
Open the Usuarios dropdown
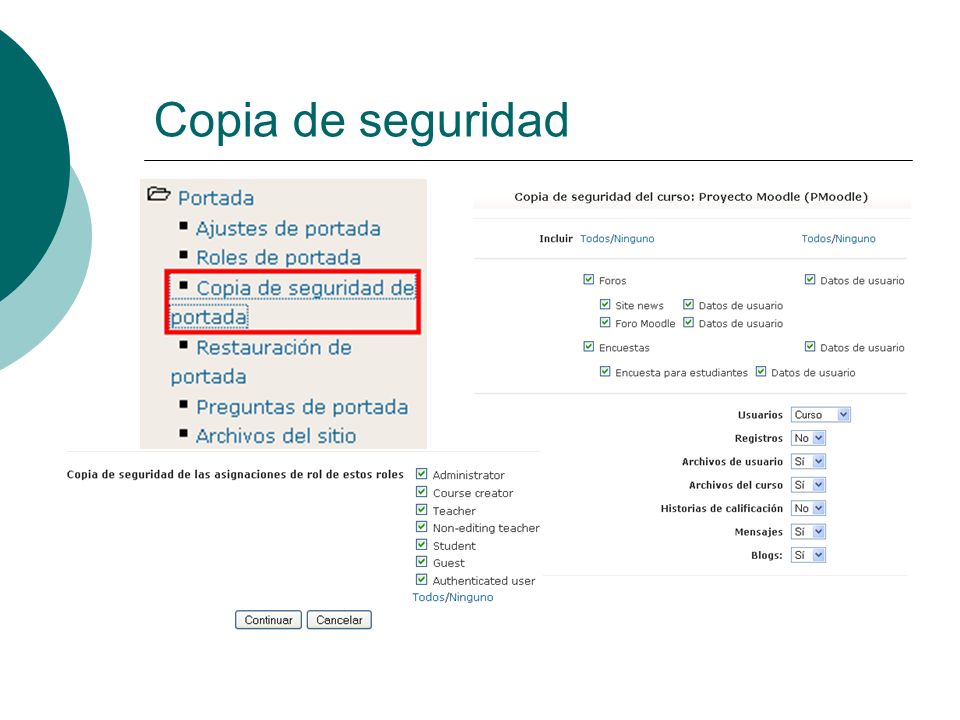pyautogui.click(x=820, y=414)
